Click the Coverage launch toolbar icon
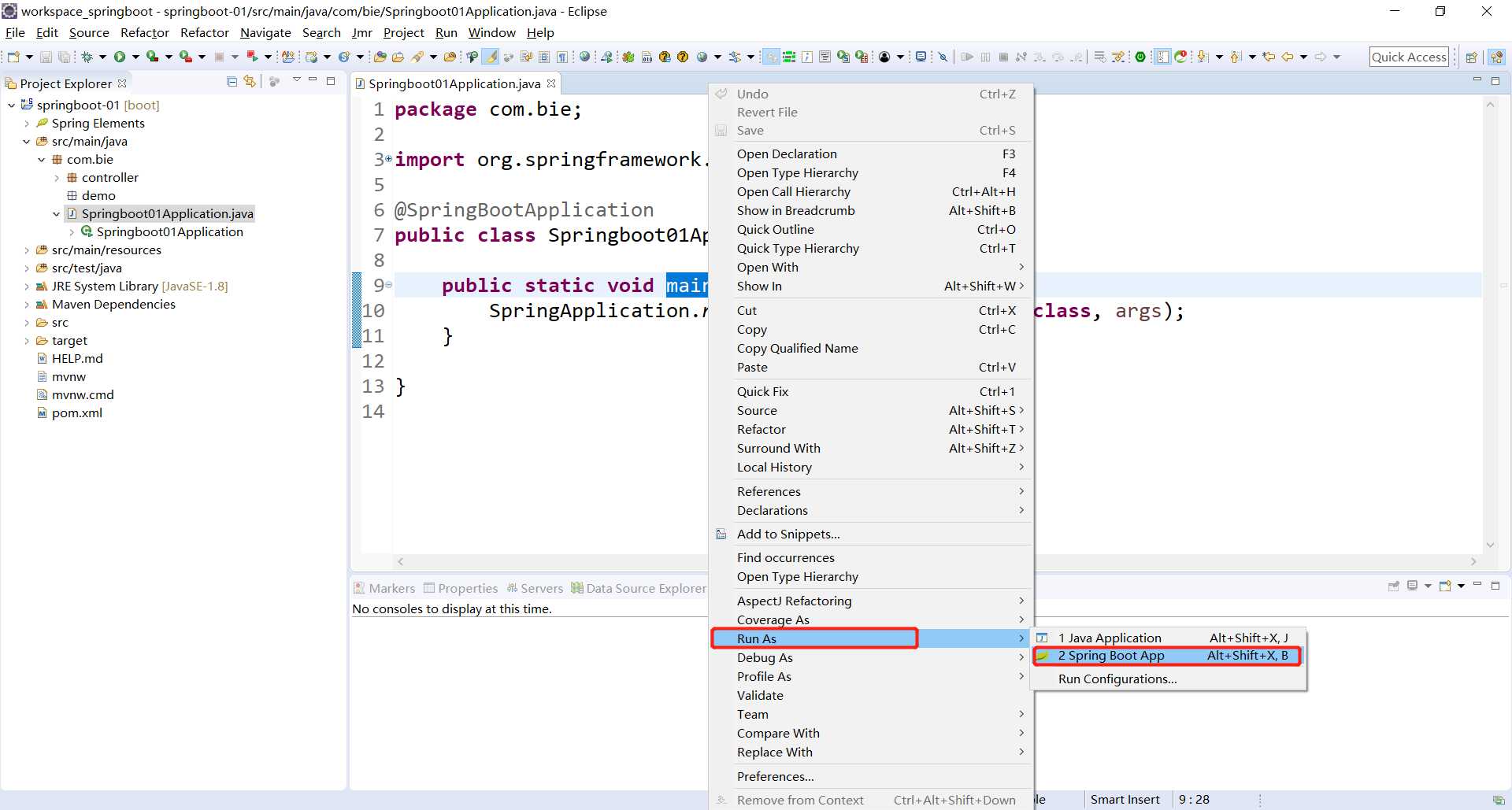Screen dimensions: 1512x810 pos(152,57)
